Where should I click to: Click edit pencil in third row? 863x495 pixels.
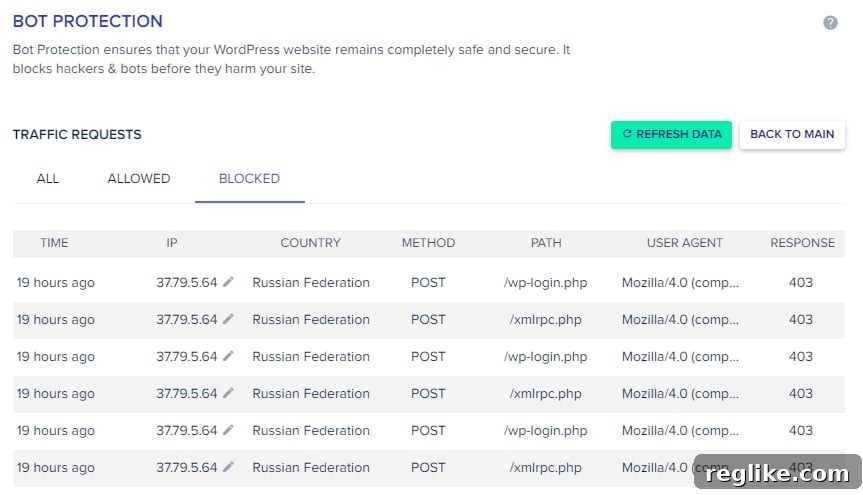(228, 356)
